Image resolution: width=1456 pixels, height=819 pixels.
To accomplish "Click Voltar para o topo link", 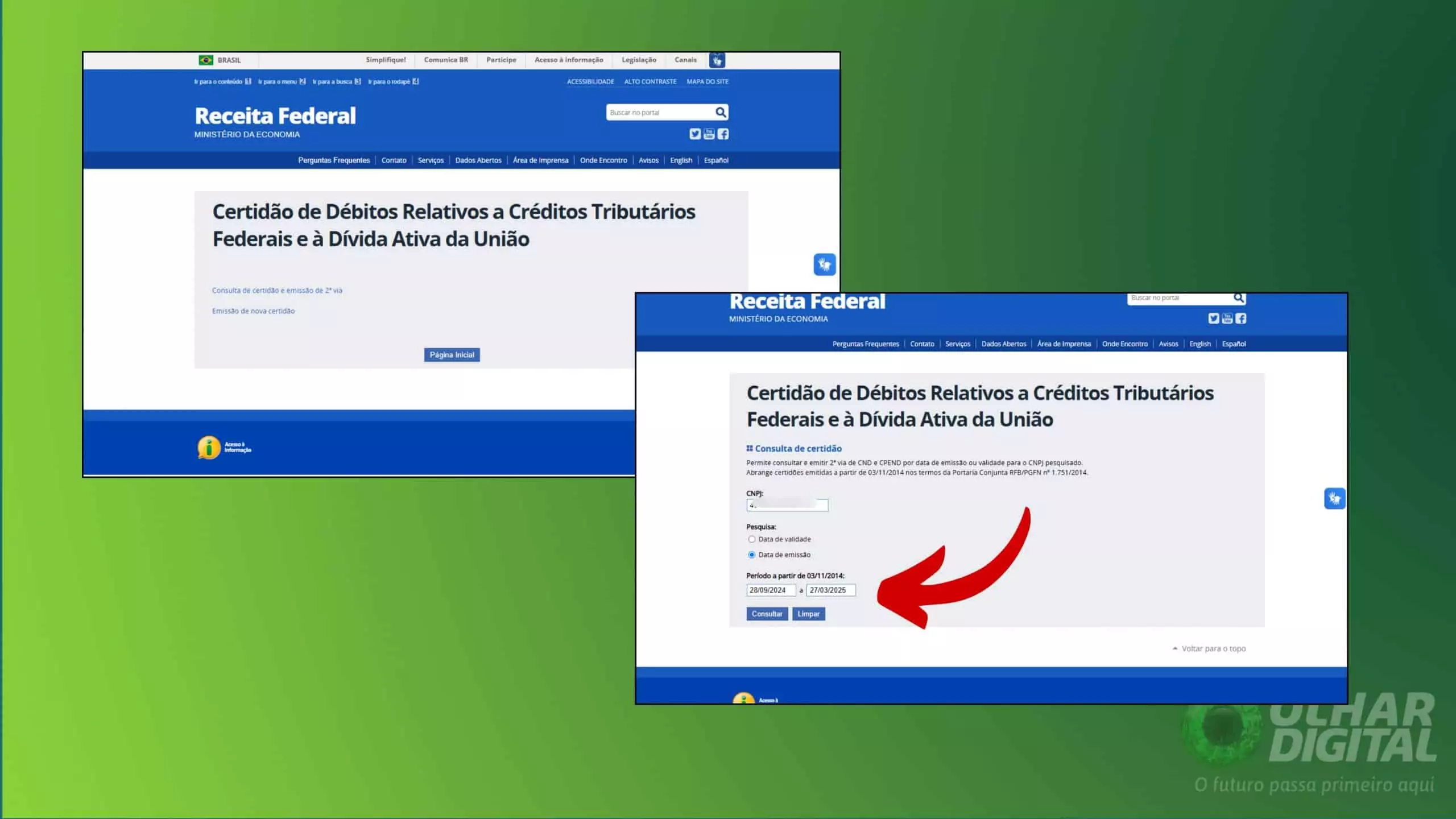I will click(x=1209, y=648).
